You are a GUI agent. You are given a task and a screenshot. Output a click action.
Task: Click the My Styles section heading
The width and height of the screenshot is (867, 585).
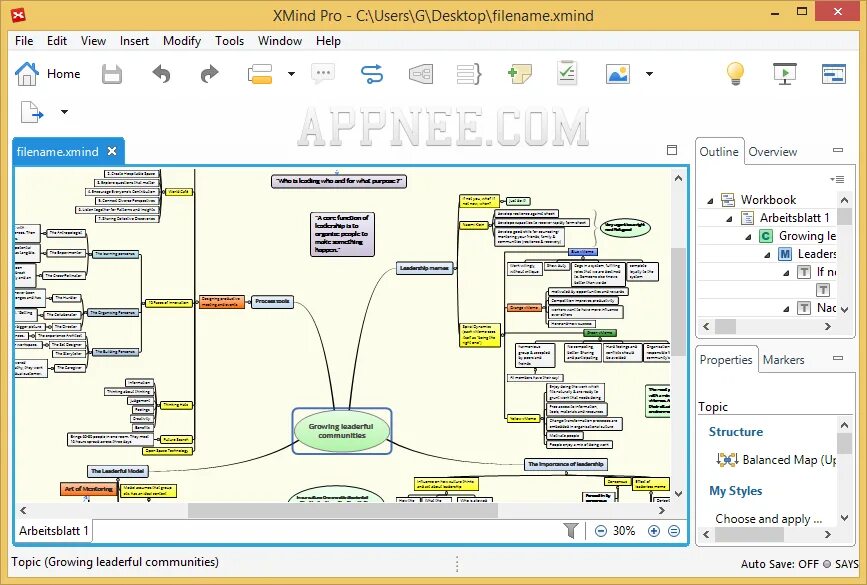pos(735,490)
